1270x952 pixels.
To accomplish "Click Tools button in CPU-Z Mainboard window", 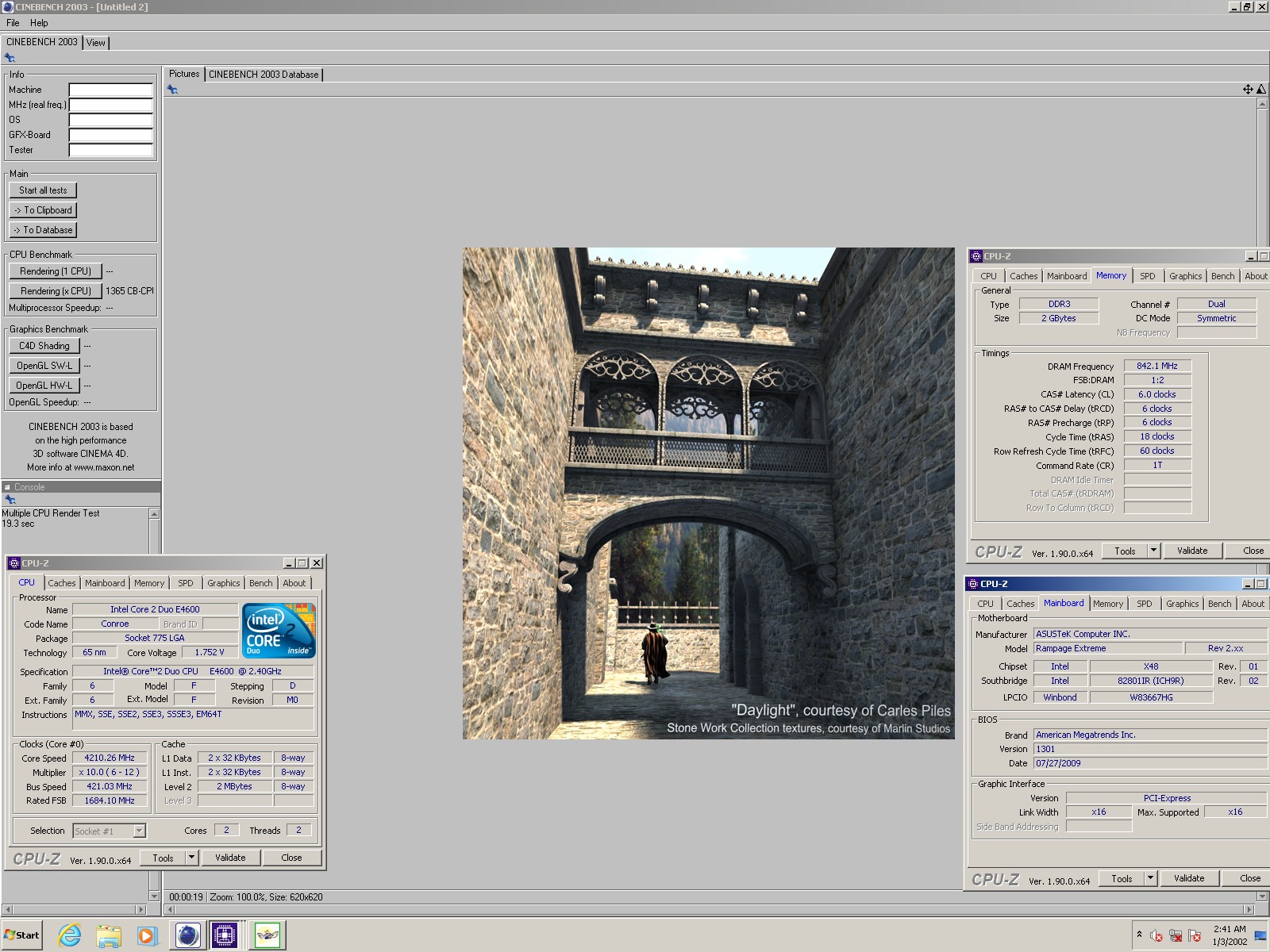I will [1122, 878].
